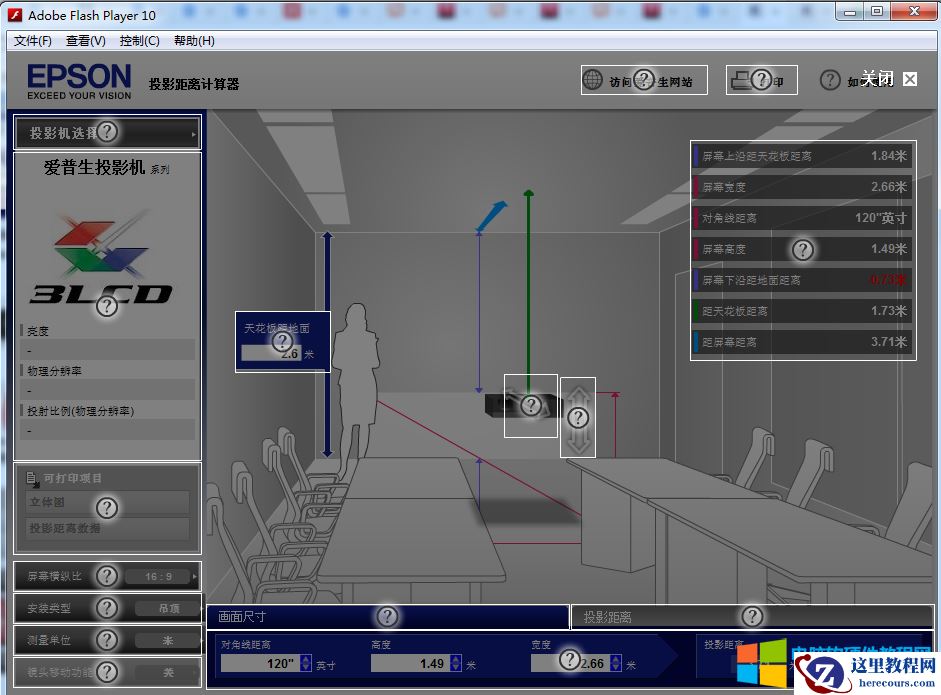This screenshot has height=695, width=941.
Task: Toggle 安装类型 value 吊顶
Action: [169, 609]
